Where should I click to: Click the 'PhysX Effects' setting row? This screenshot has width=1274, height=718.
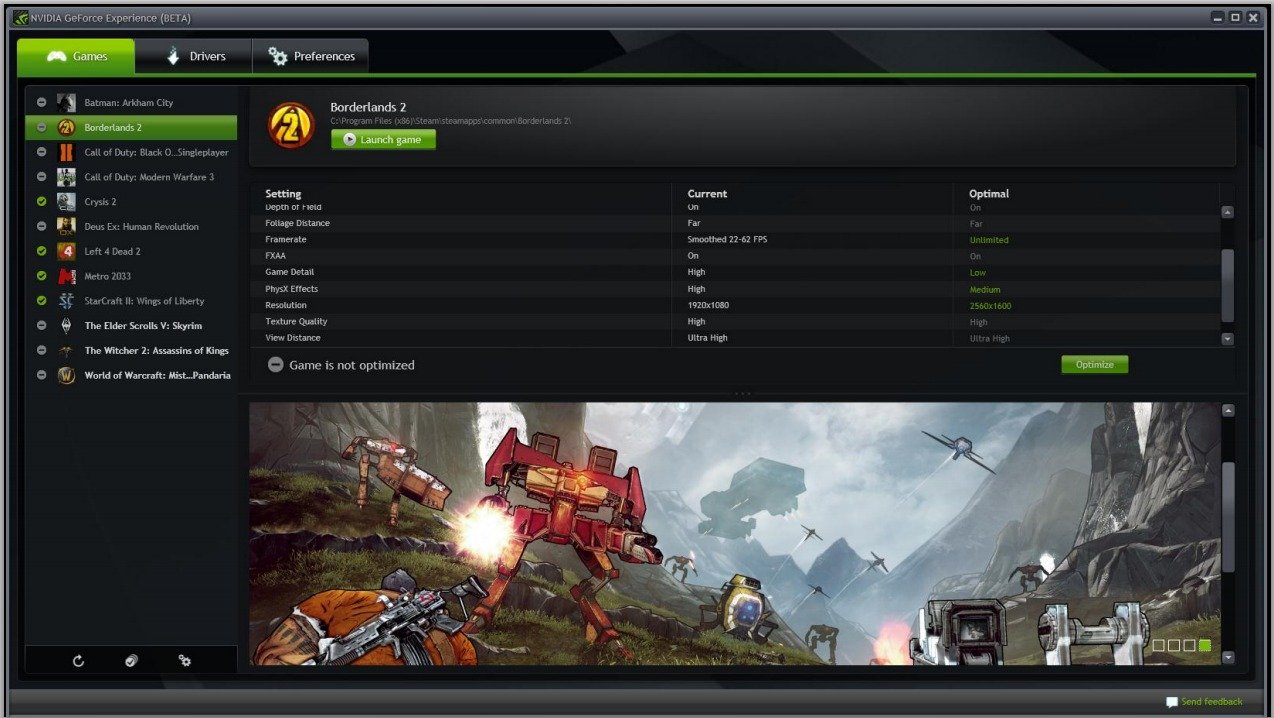tap(735, 289)
